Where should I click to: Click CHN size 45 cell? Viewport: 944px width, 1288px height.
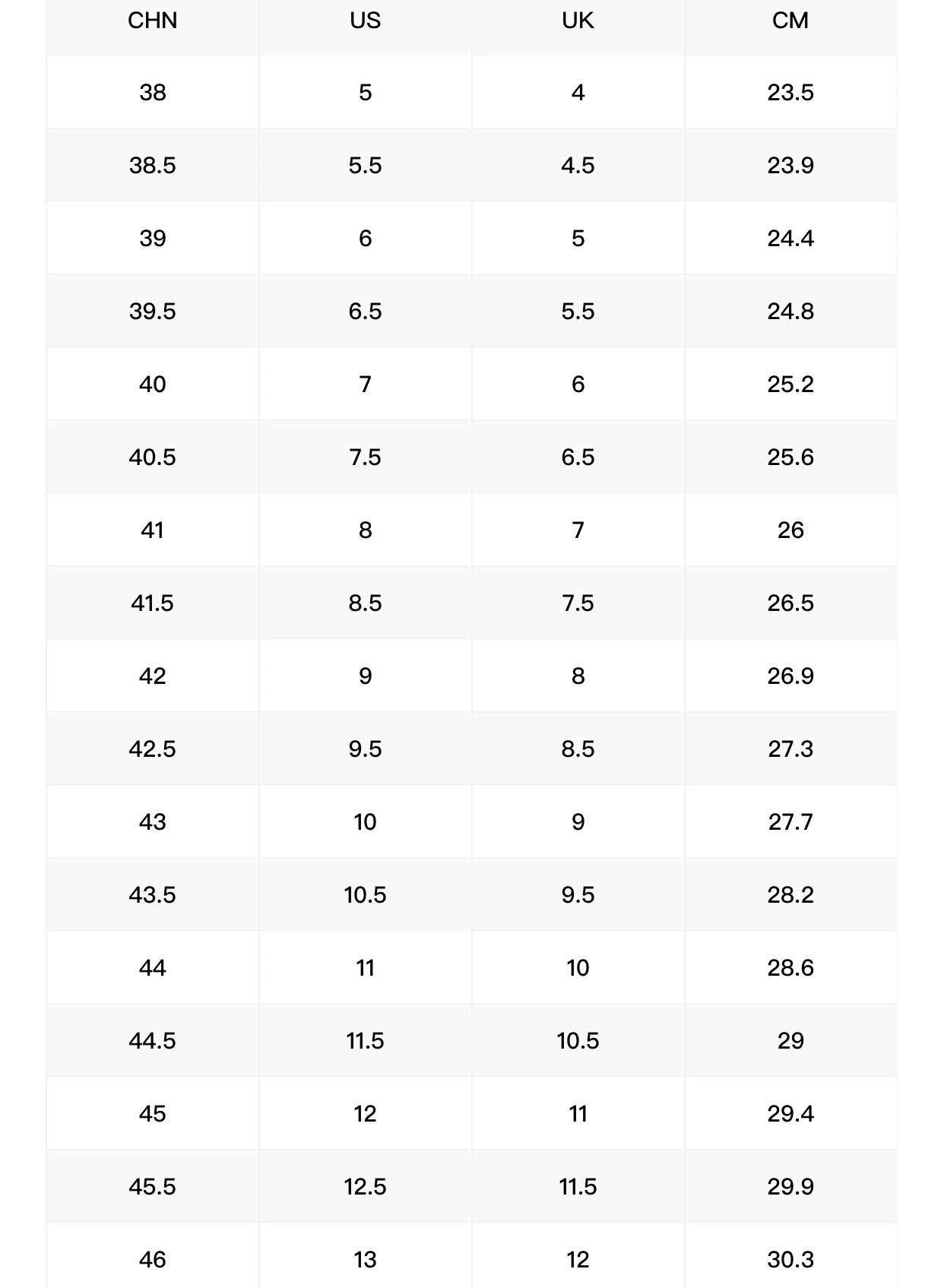click(153, 1113)
